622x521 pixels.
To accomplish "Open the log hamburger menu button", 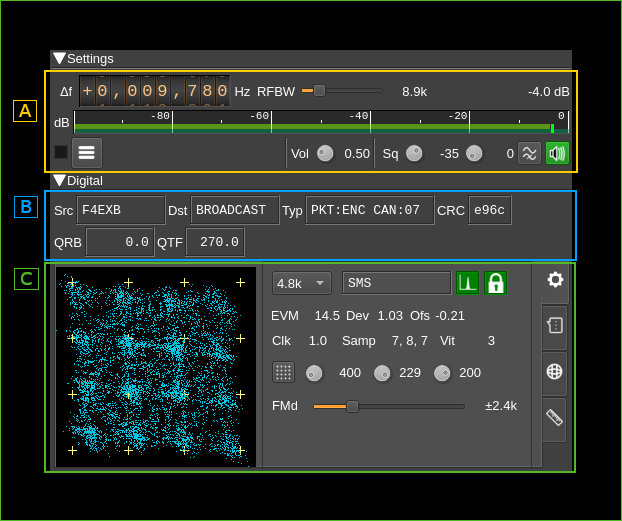I will pos(87,152).
